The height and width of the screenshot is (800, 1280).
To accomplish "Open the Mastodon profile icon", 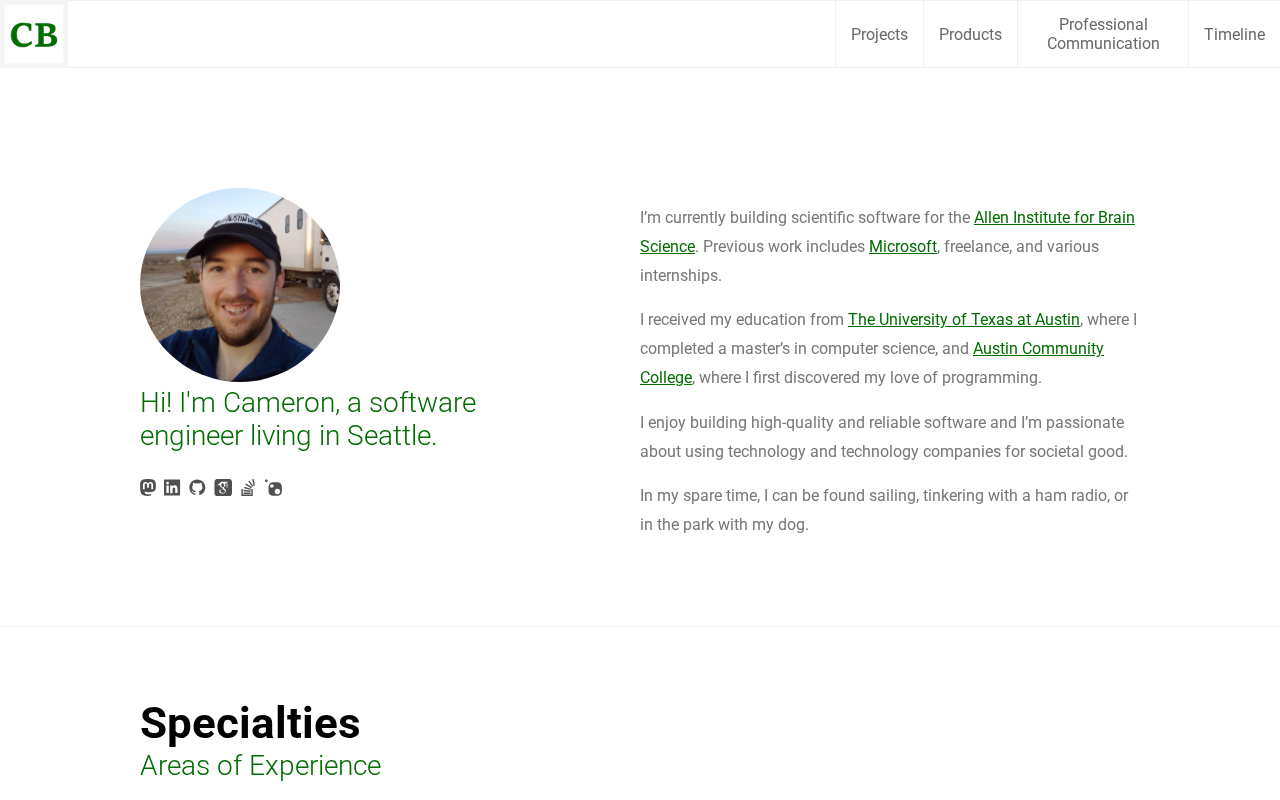I will pyautogui.click(x=148, y=488).
